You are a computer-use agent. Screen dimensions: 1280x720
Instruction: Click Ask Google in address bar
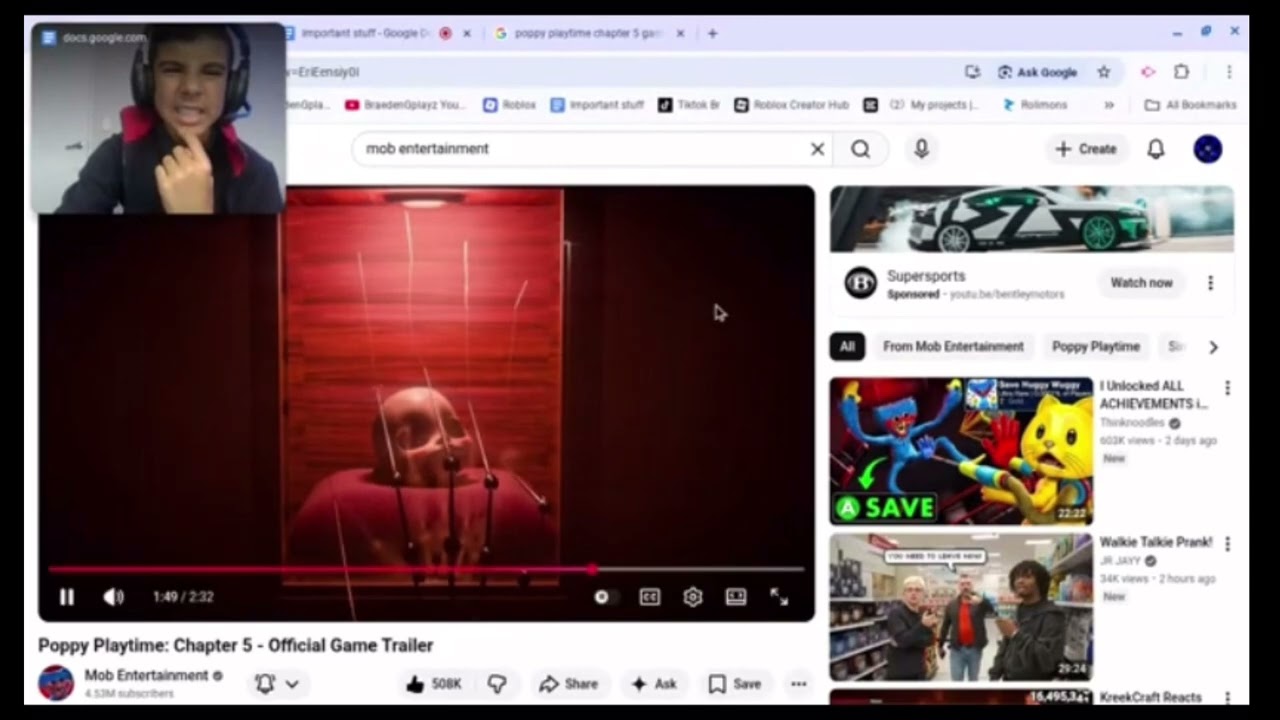1037,72
